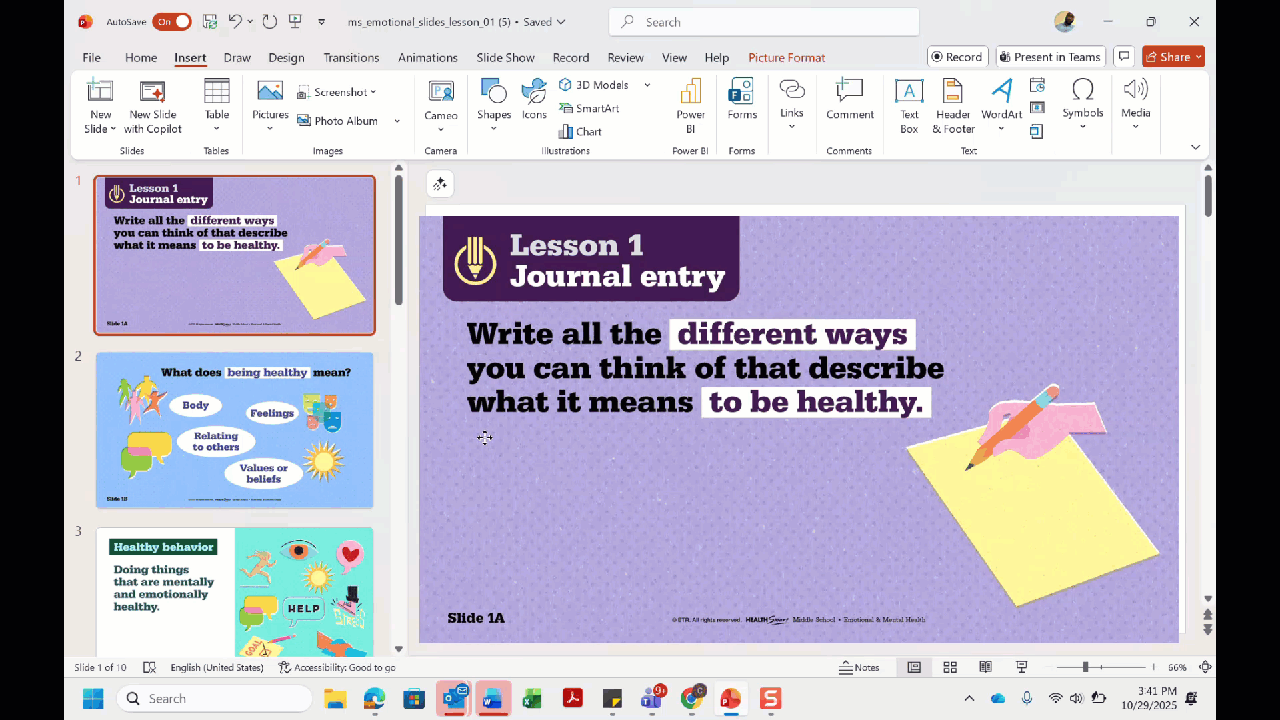
Task: Toggle the AutoSave switch
Action: (171, 22)
